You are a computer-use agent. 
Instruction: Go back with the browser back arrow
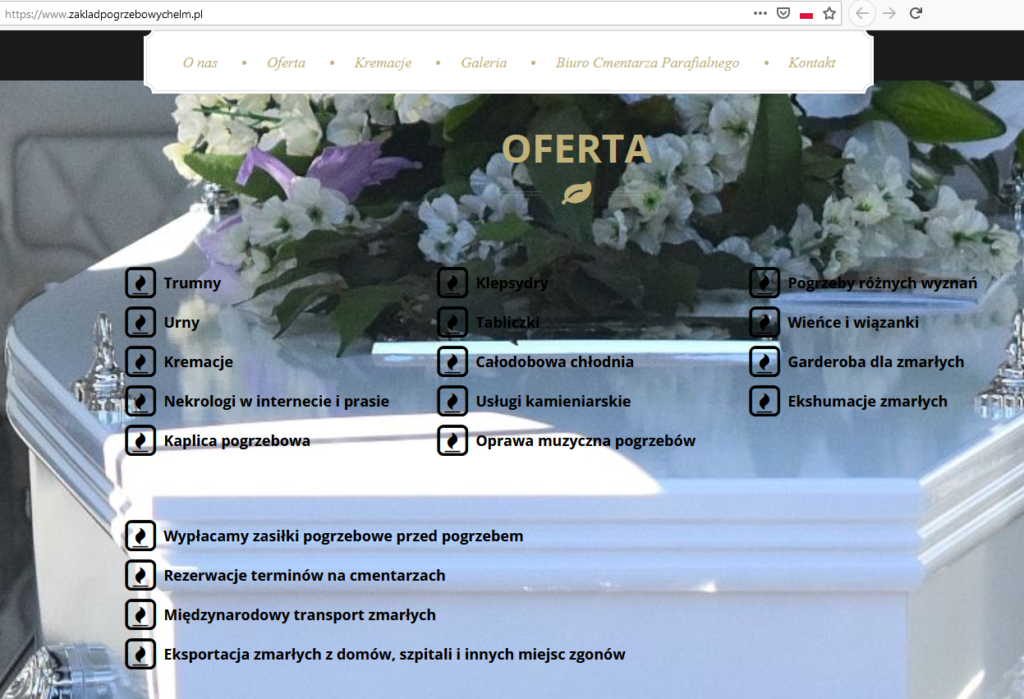point(862,13)
